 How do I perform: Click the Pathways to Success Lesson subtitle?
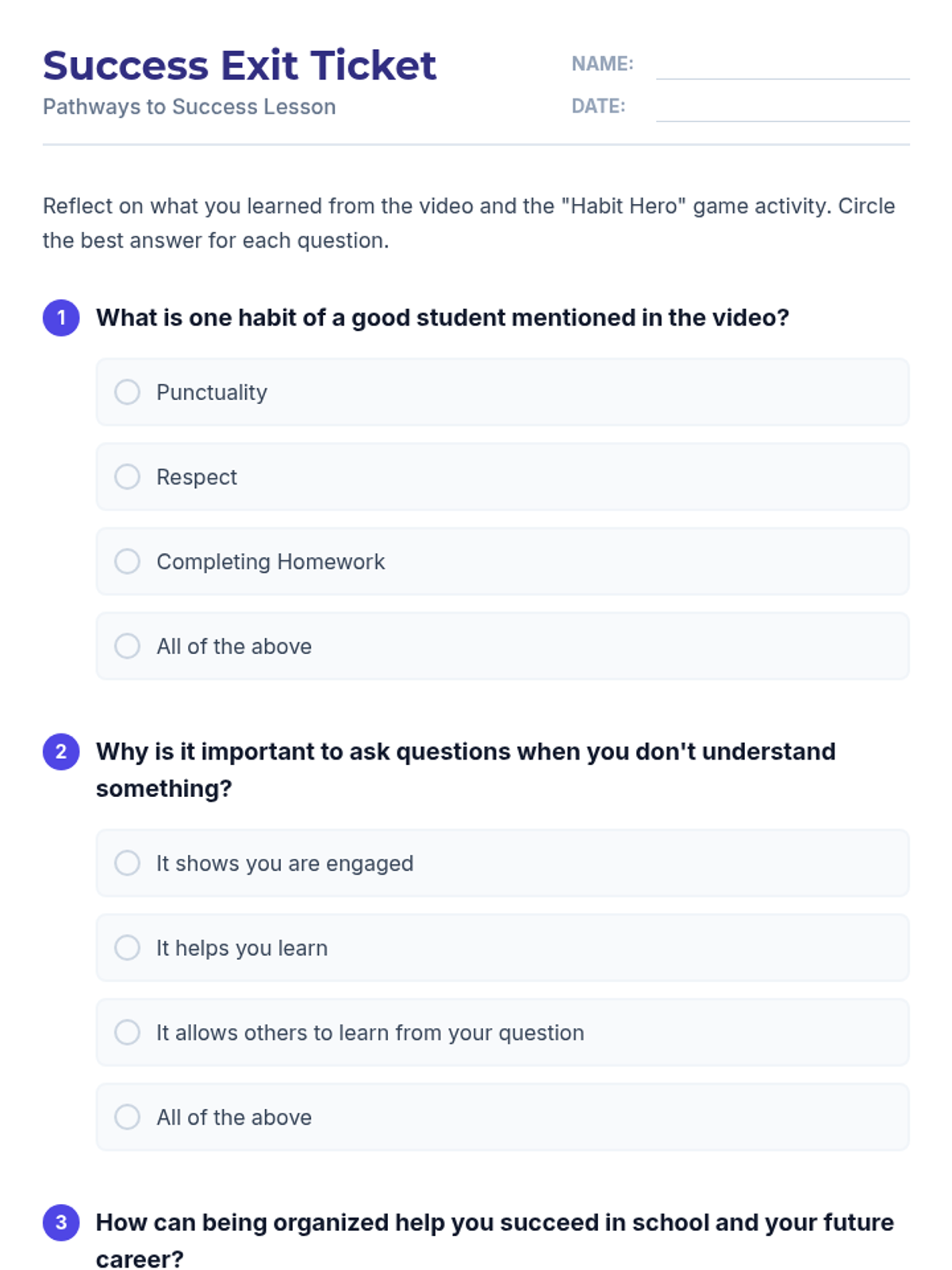pyautogui.click(x=190, y=107)
